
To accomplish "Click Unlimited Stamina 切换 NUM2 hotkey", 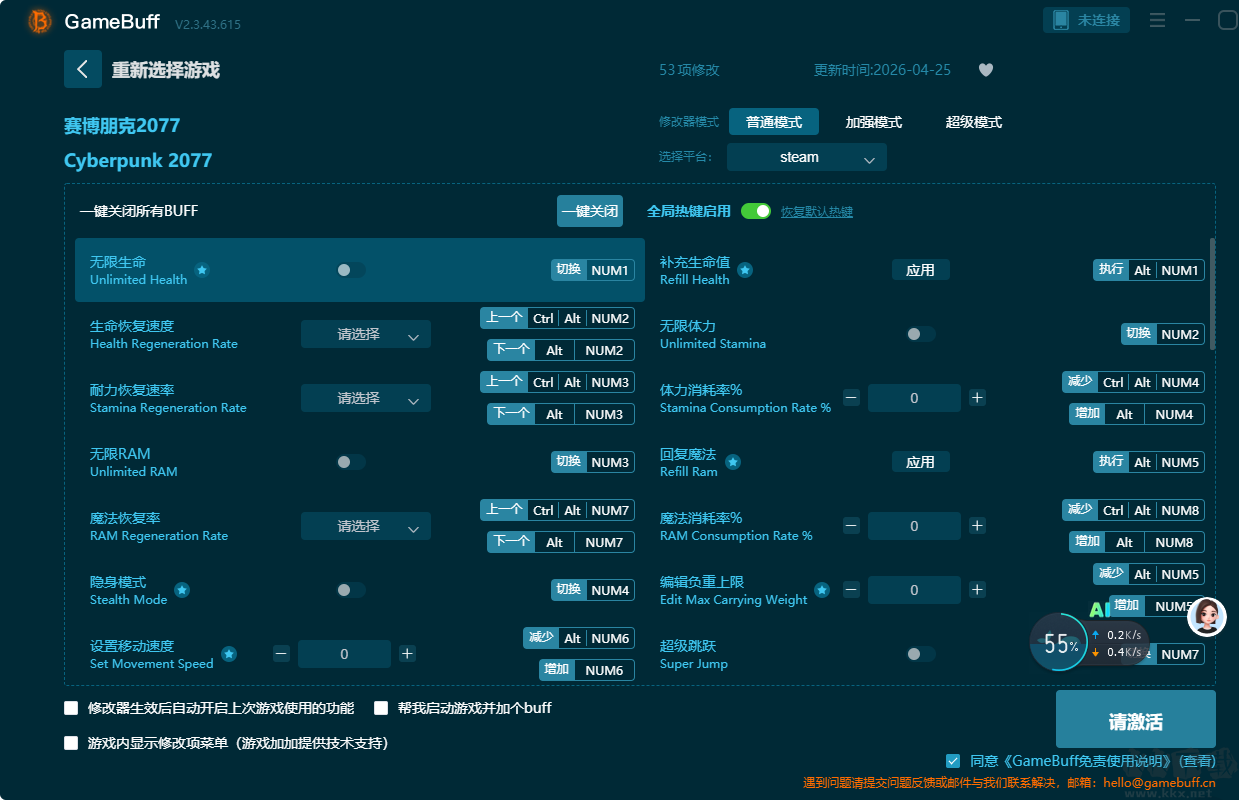I will [x=1163, y=334].
